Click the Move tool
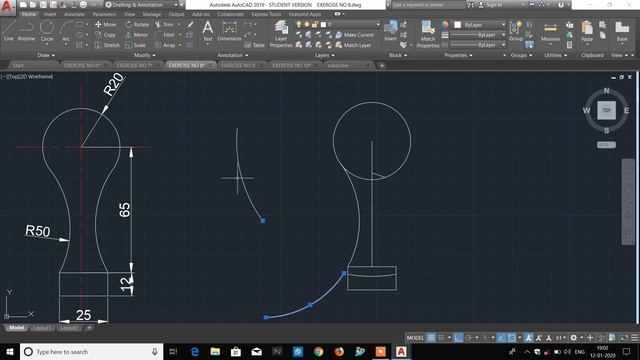The height and width of the screenshot is (360, 640). point(105,24)
